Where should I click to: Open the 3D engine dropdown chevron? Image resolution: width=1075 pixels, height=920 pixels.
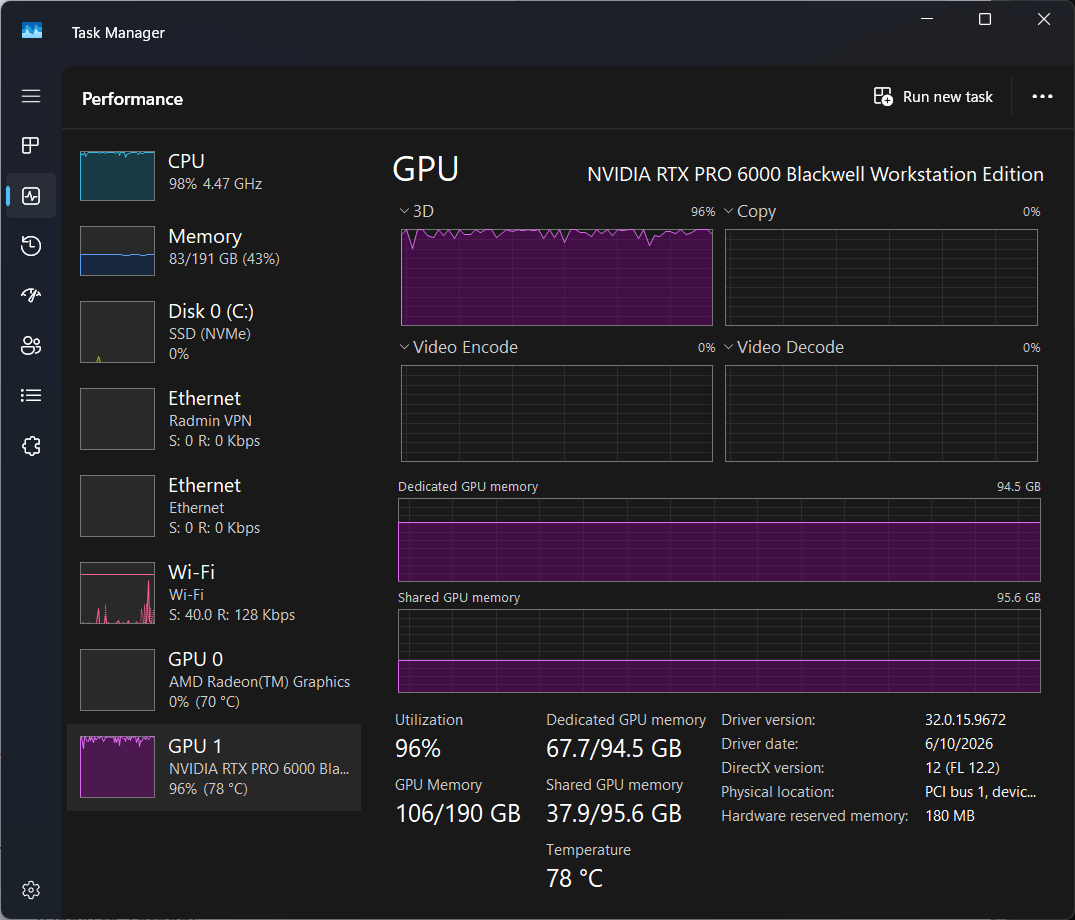coord(404,211)
